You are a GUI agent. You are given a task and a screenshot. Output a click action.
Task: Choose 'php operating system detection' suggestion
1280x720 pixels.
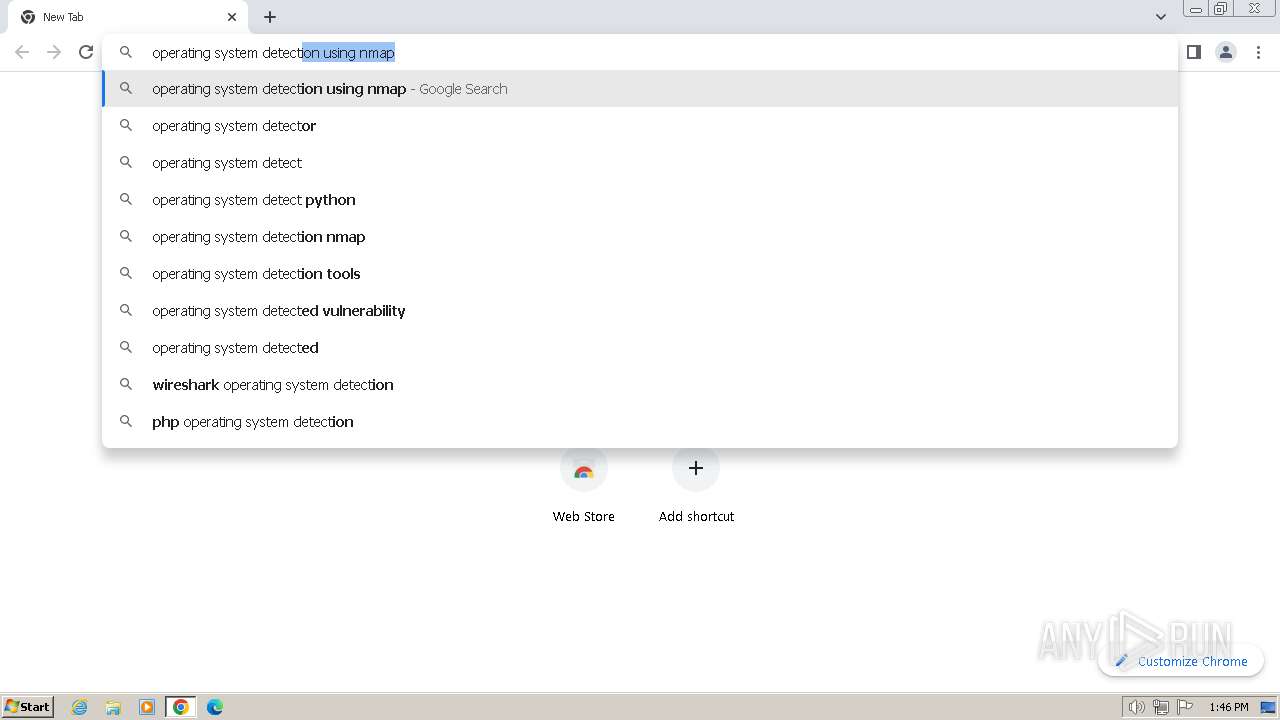tap(640, 422)
